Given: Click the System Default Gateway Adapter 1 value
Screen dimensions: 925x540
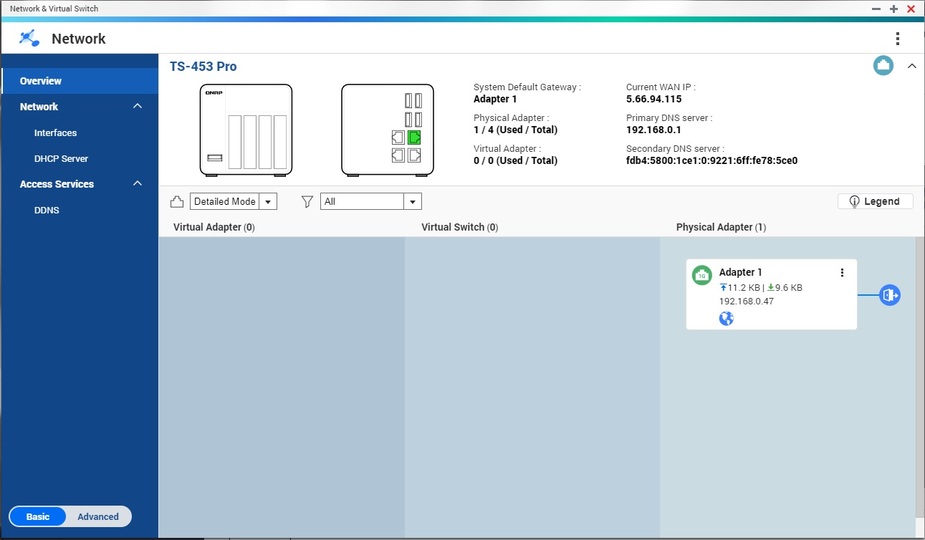Looking at the screenshot, I should (495, 99).
